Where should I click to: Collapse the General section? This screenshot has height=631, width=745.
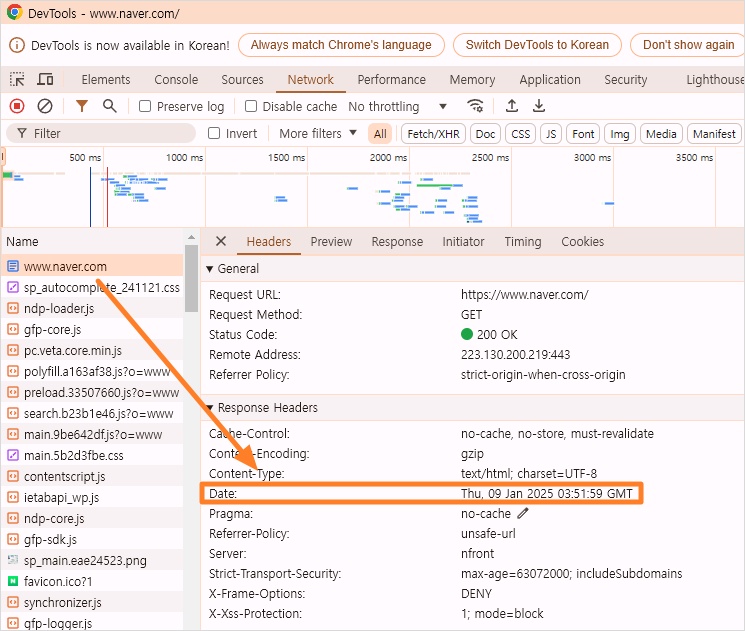pos(210,268)
